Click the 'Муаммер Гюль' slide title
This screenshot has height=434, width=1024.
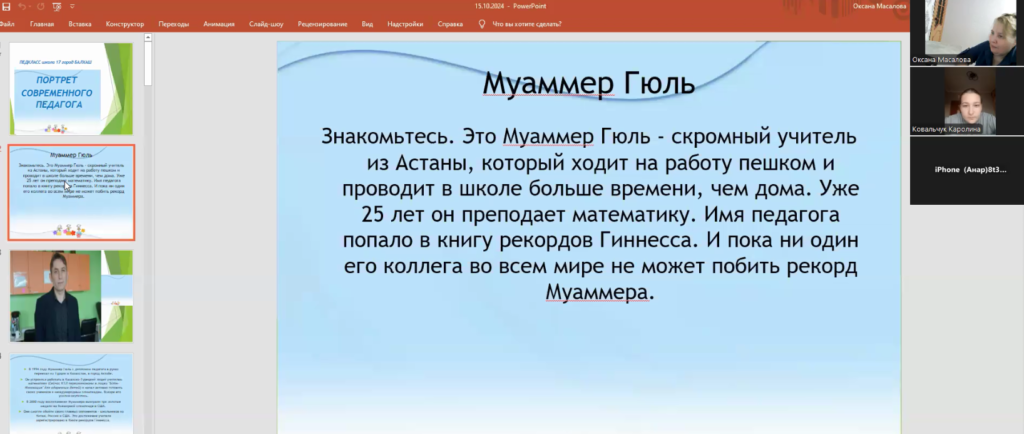[588, 84]
